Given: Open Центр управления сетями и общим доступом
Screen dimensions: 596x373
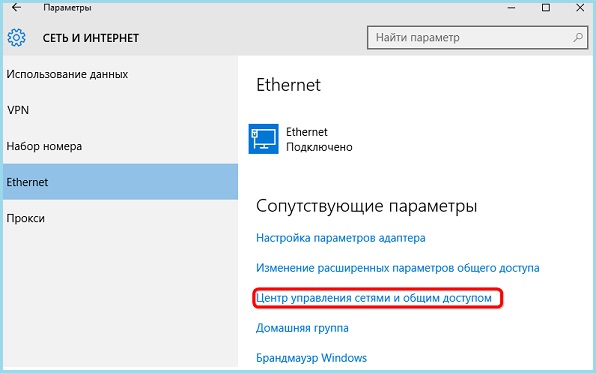Looking at the screenshot, I should click(x=374, y=298).
